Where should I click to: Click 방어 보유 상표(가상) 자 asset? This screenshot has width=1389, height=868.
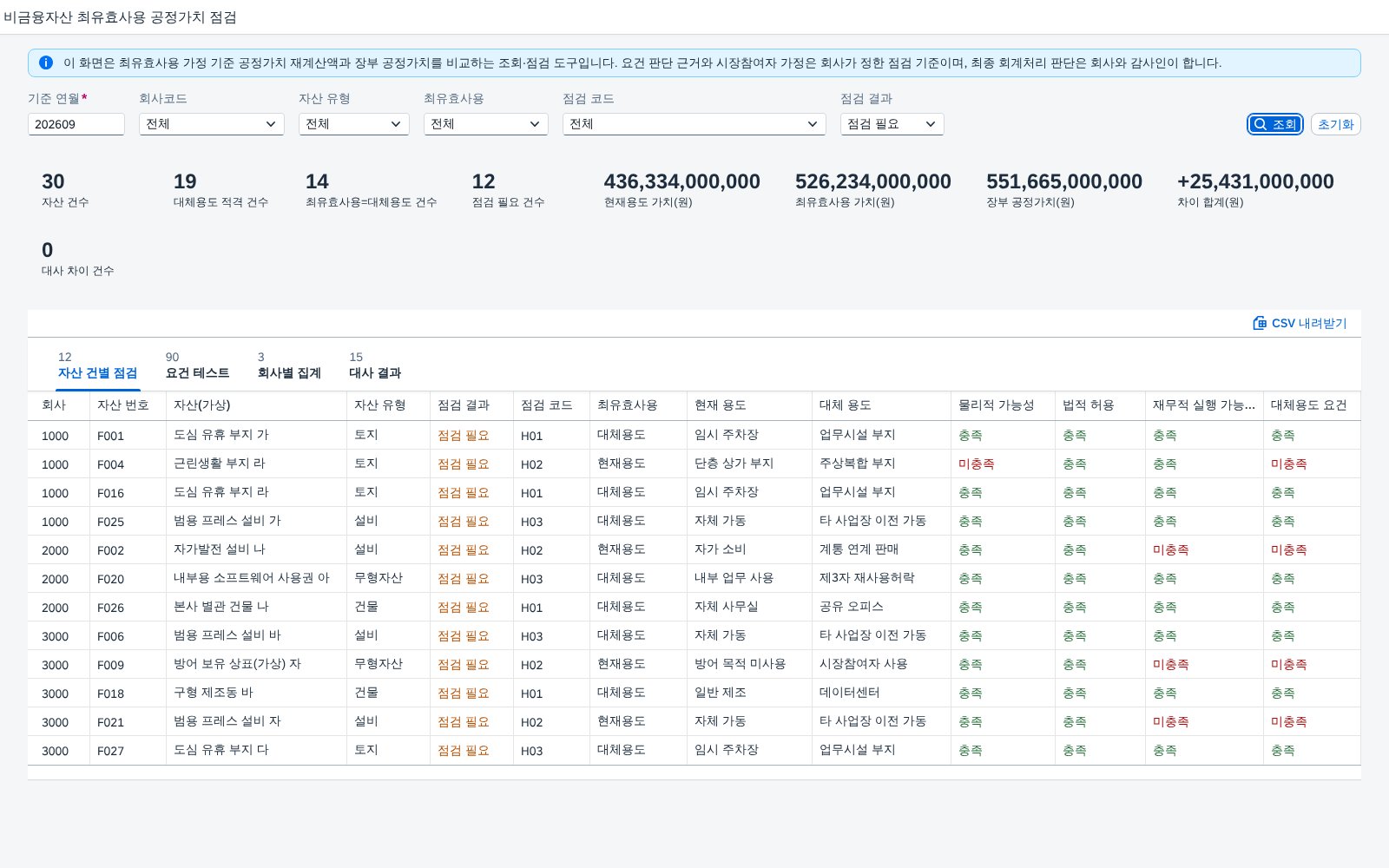coord(237,664)
